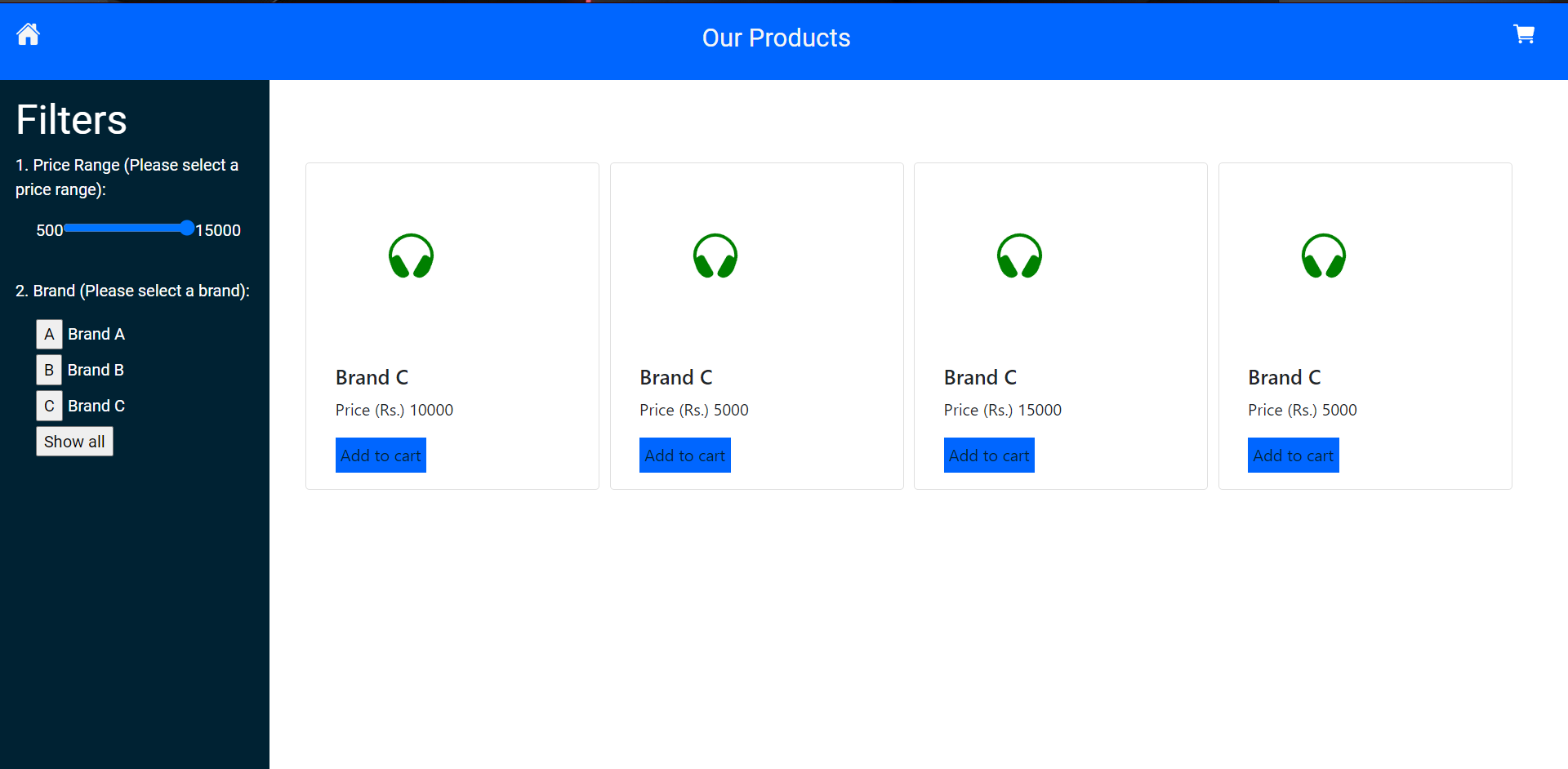The width and height of the screenshot is (1568, 769).
Task: Click the Filters panel heading
Action: pos(70,119)
